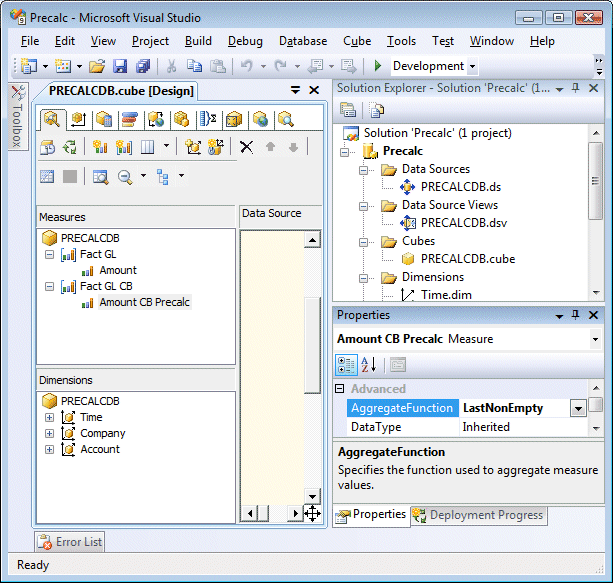
Task: Open the cube Browser designer tab
Action: [x=286, y=119]
